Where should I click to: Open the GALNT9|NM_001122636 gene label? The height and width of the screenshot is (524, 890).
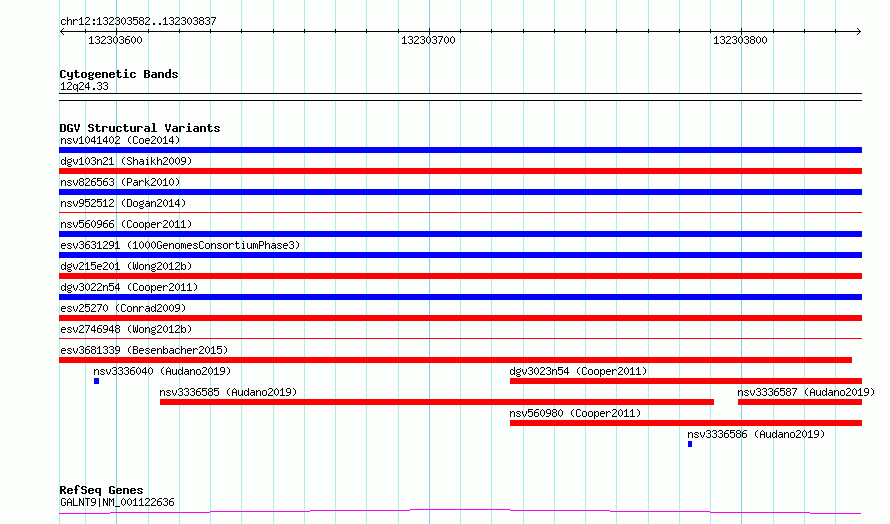click(x=117, y=502)
